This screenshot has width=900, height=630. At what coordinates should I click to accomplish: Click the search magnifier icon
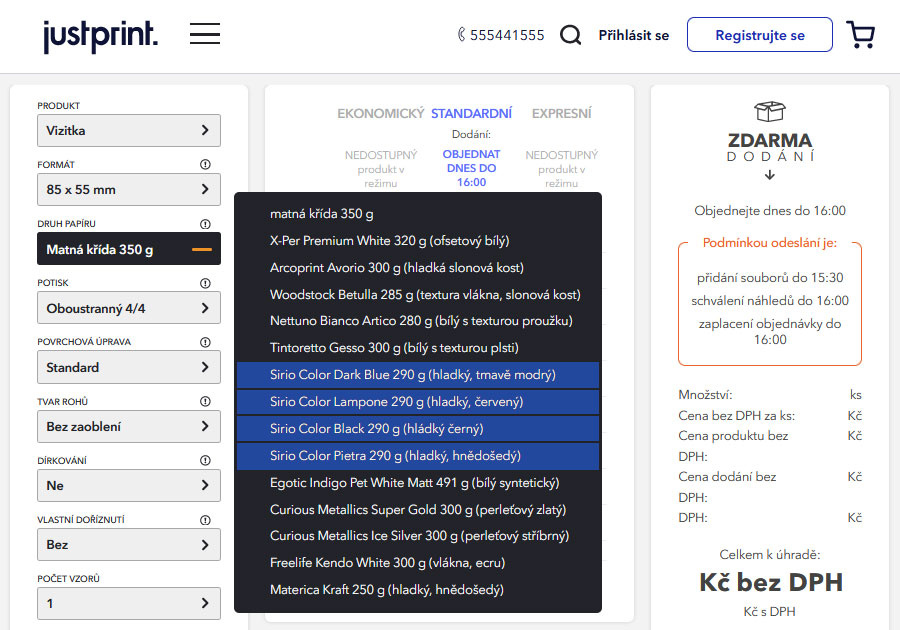[570, 35]
